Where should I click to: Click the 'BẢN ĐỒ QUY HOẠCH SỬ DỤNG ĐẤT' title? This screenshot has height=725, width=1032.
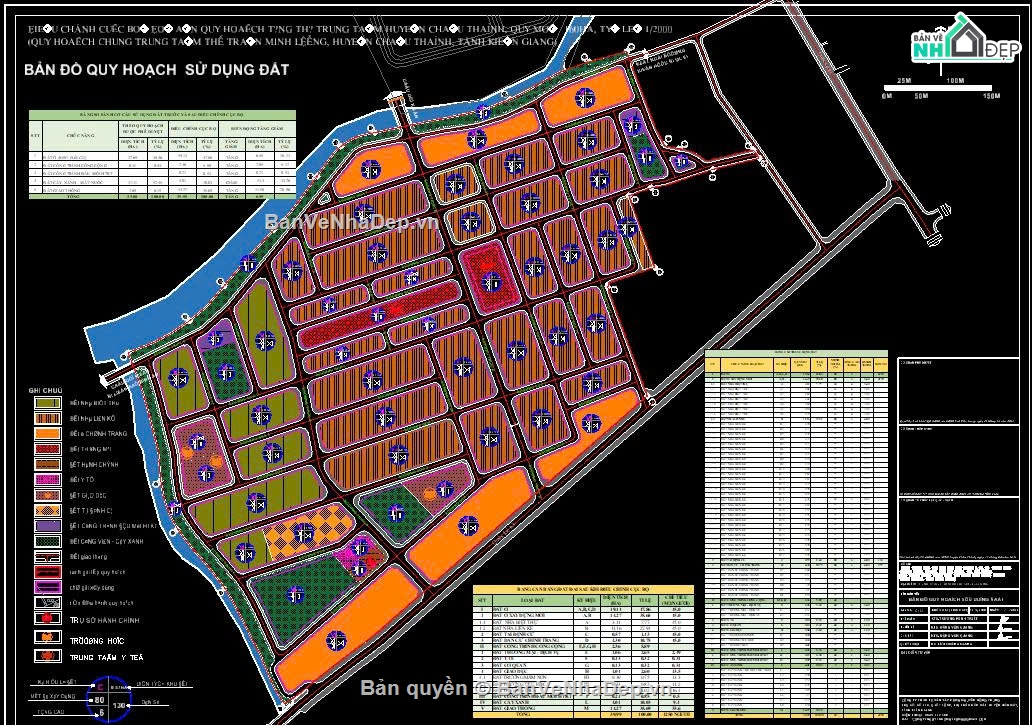point(157,70)
